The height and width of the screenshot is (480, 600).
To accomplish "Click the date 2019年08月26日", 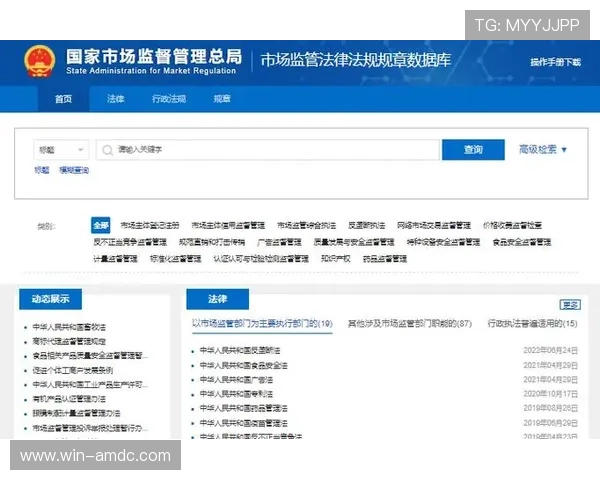I will click(550, 408).
